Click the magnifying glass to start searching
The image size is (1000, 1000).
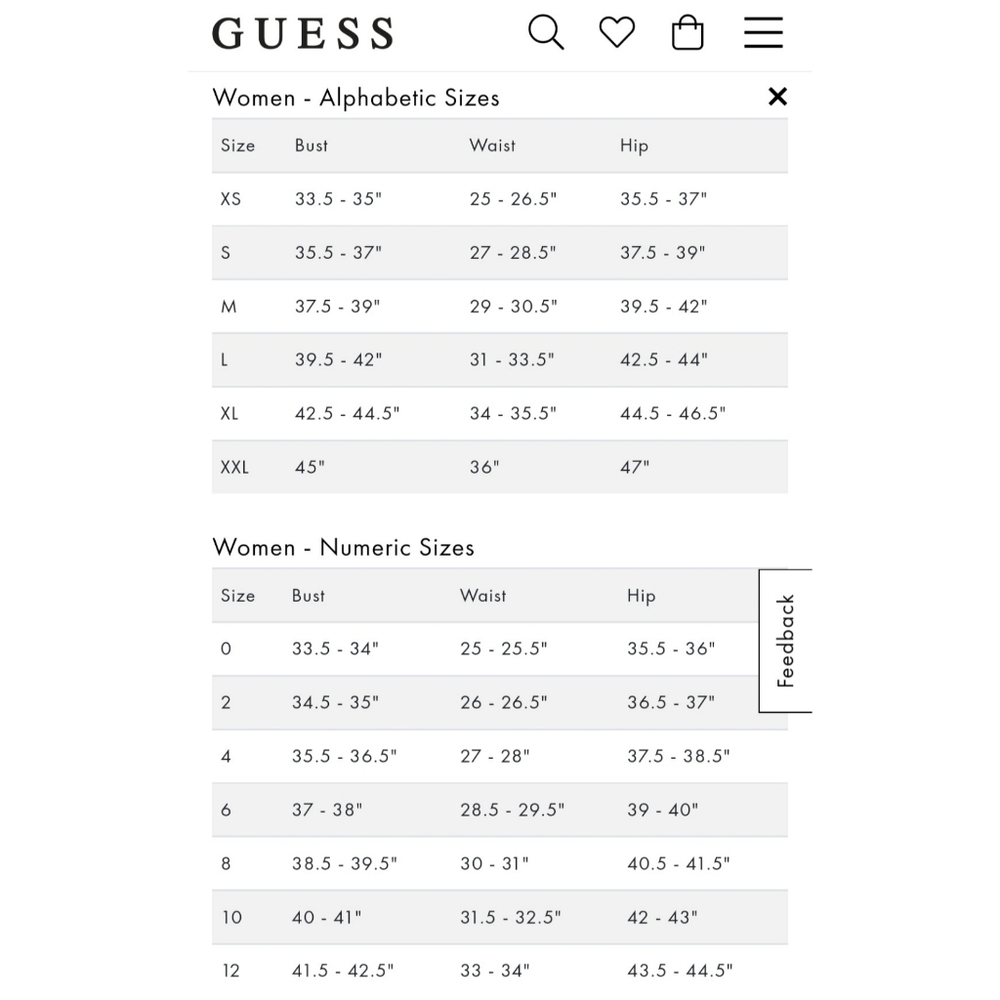coord(546,31)
